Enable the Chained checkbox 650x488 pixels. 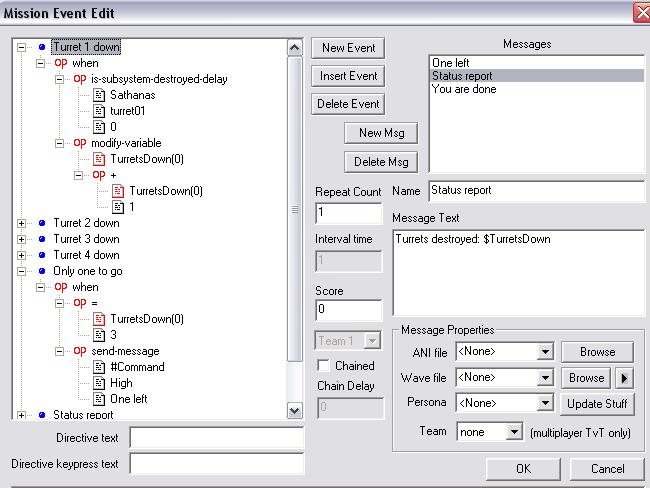tap(323, 366)
